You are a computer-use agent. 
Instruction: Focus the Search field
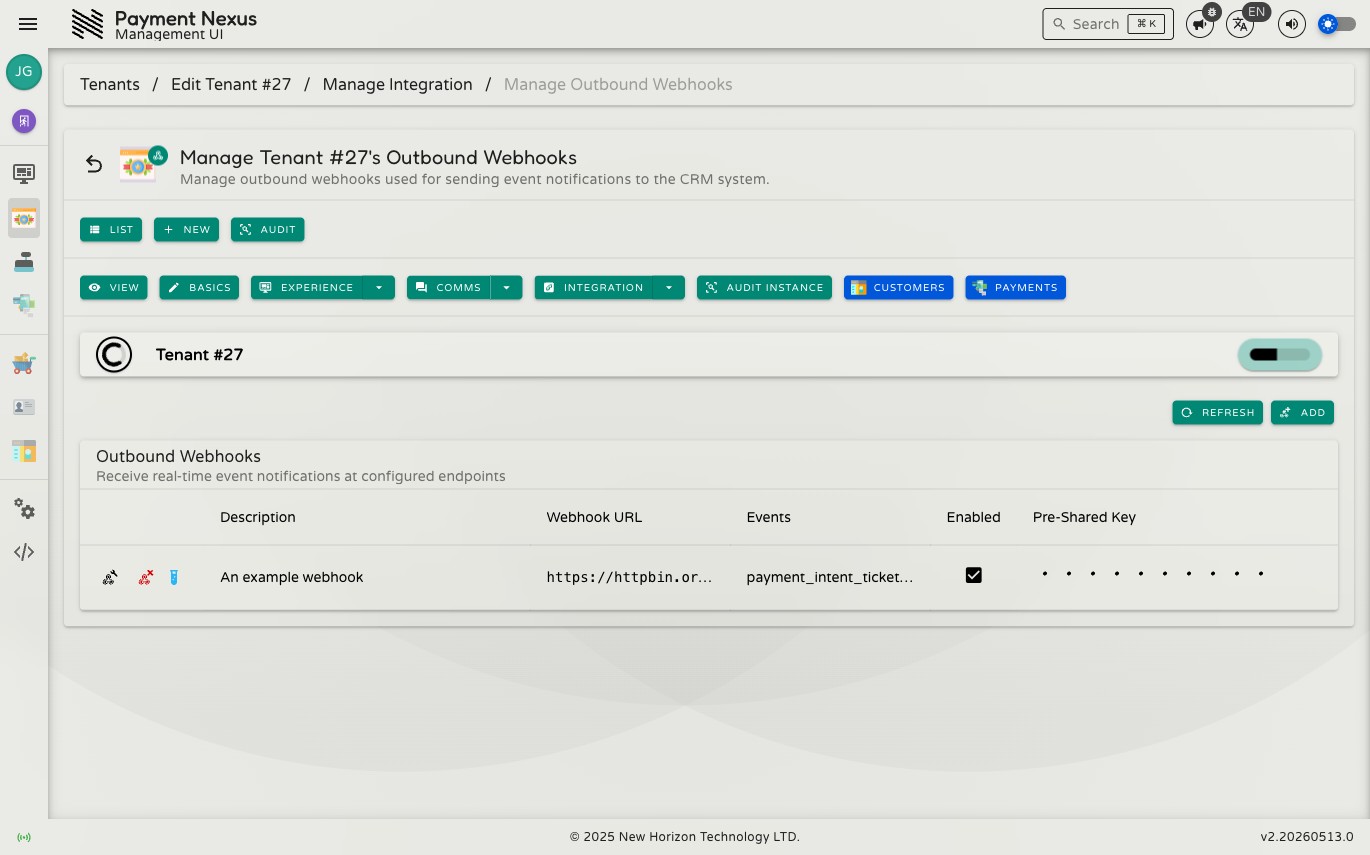coord(1108,24)
